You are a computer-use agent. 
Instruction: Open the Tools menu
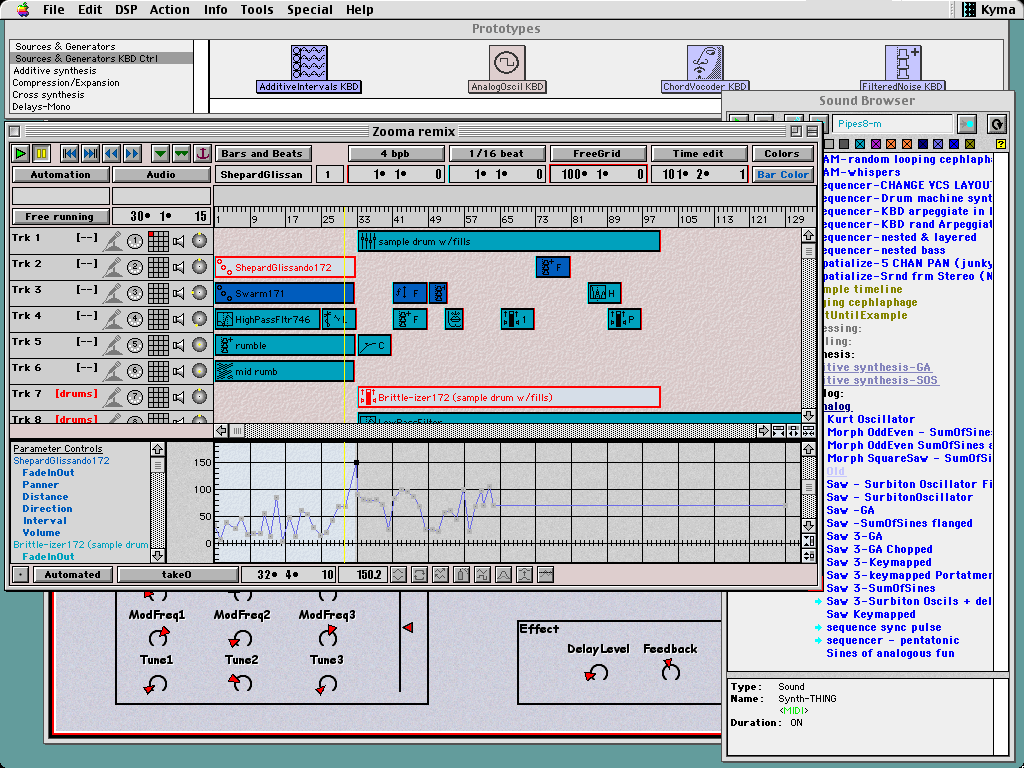click(x=257, y=10)
